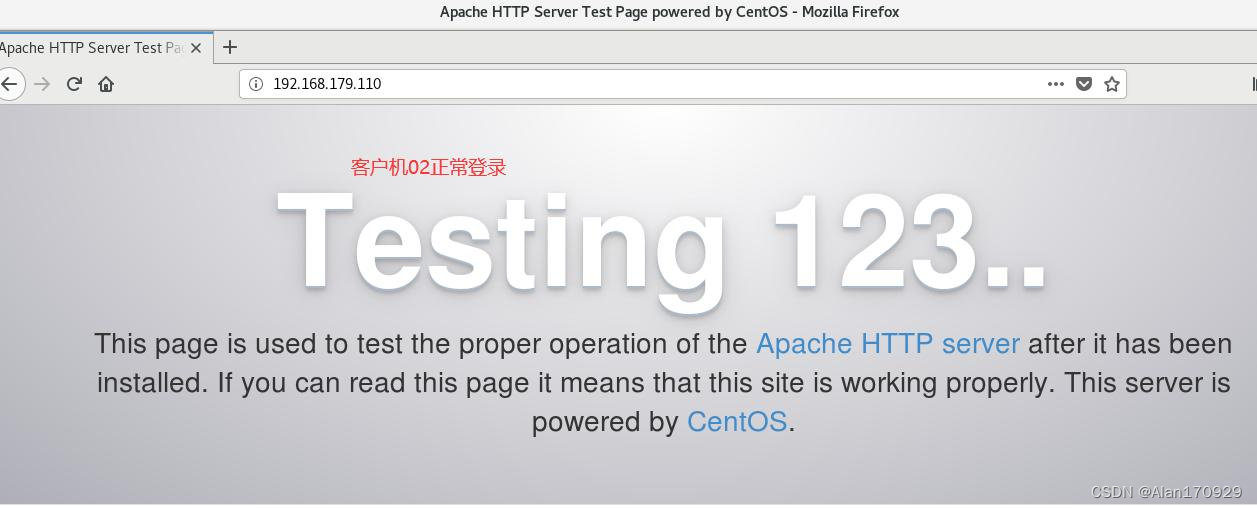
Task: Close the Apache HTTP Server Test tab
Action: tap(196, 48)
